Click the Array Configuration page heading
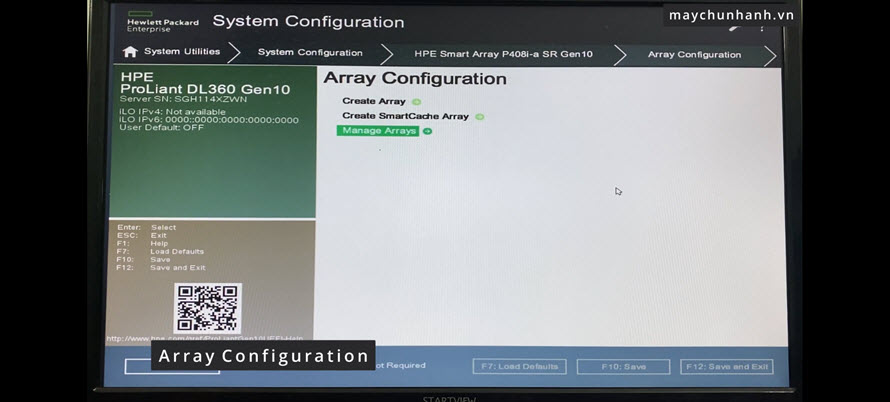Viewport: 890px width, 402px height. (x=415, y=79)
